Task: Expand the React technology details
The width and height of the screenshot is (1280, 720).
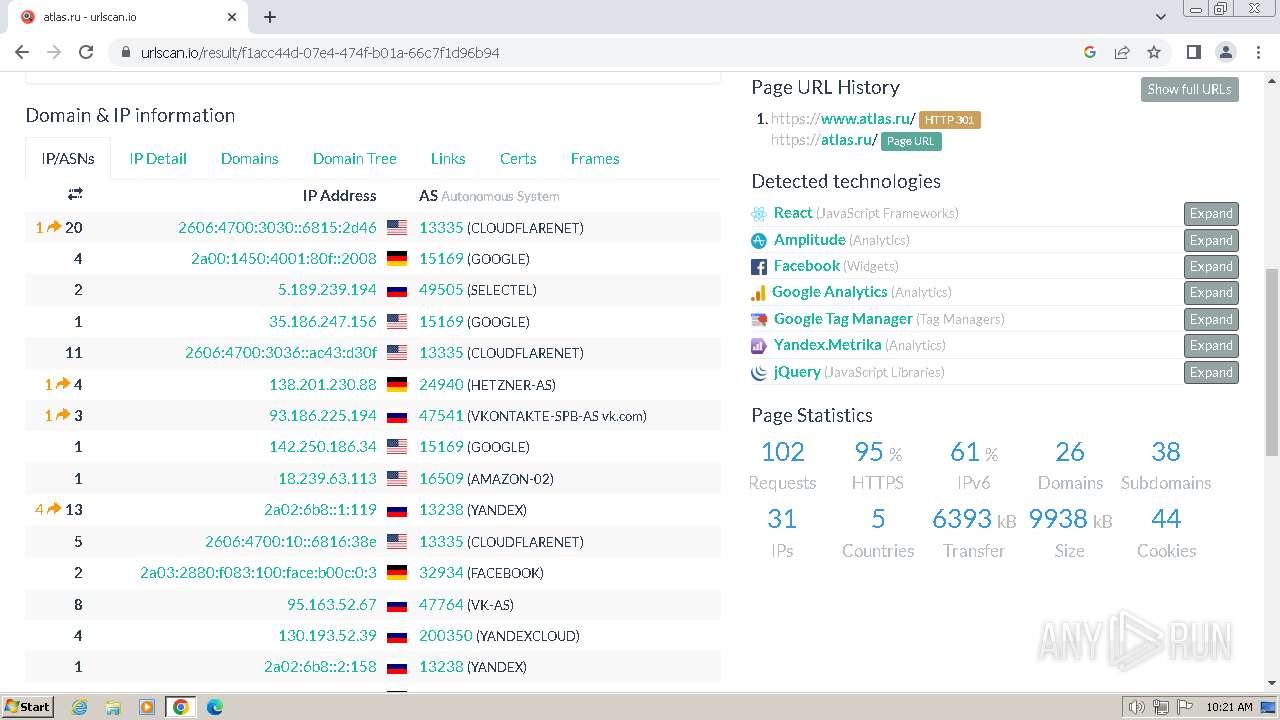Action: click(x=1211, y=213)
